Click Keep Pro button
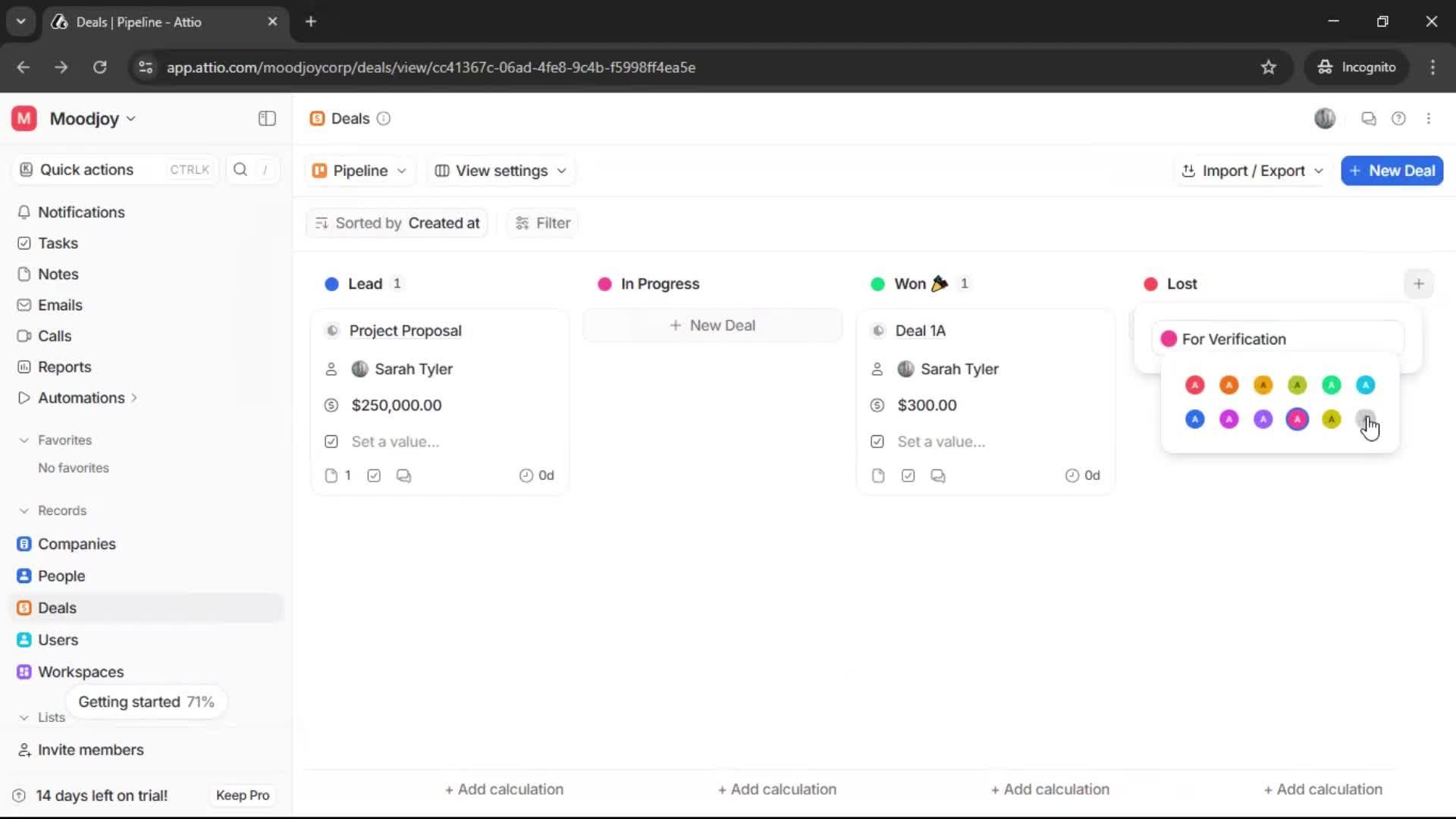This screenshot has width=1456, height=819. coord(243,795)
